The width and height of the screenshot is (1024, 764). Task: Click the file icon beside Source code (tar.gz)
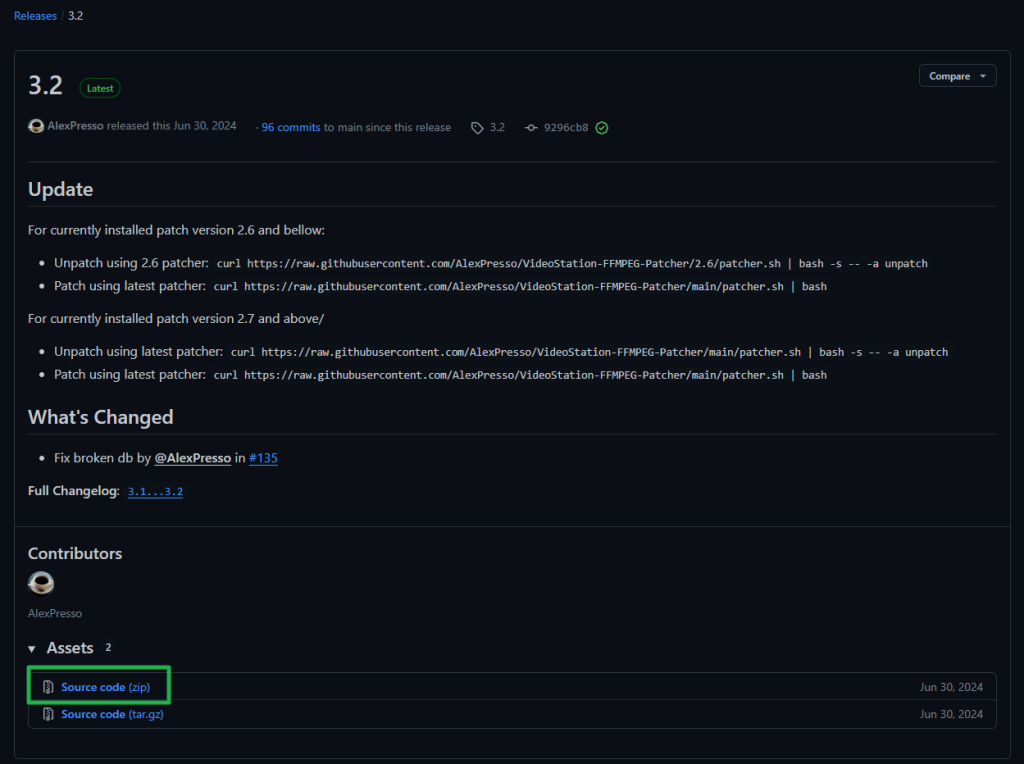click(x=48, y=714)
